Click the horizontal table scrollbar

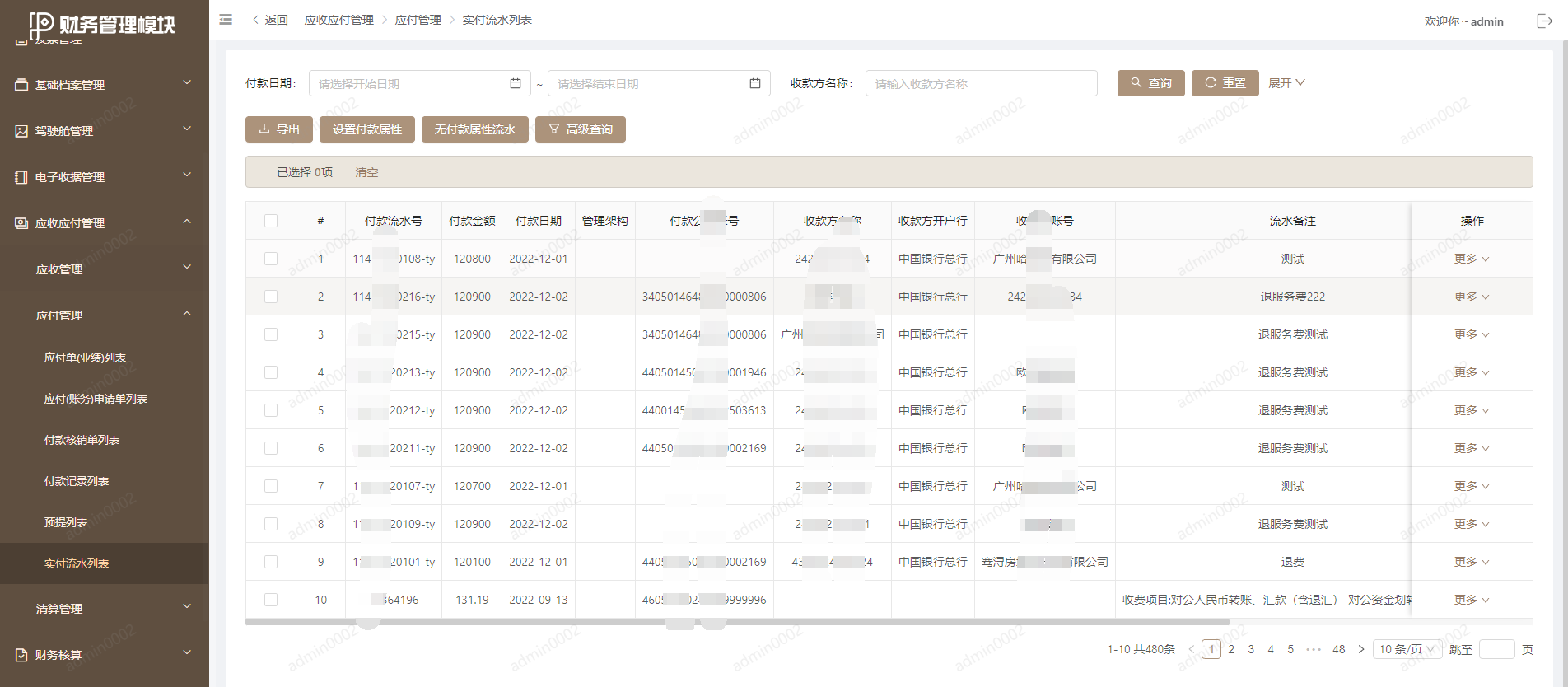tap(737, 622)
